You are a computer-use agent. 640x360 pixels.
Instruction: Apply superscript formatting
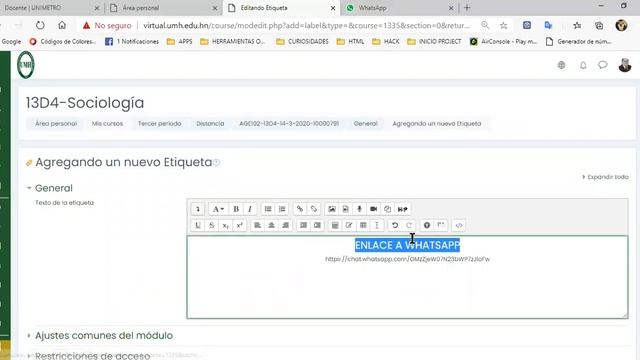coord(240,225)
